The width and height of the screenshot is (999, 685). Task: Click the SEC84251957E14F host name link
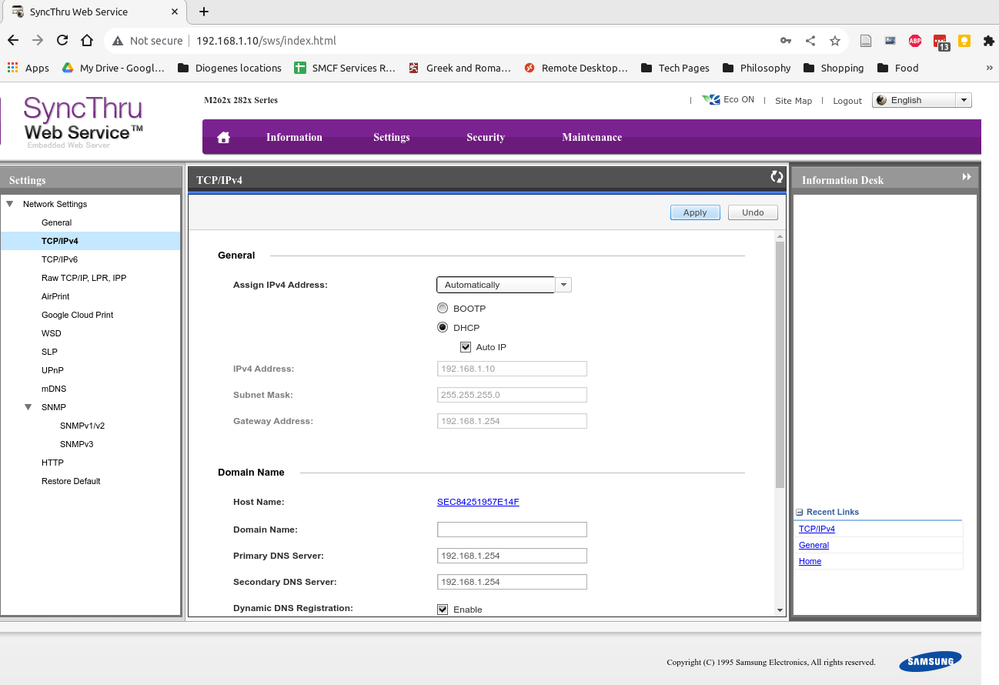click(x=478, y=501)
